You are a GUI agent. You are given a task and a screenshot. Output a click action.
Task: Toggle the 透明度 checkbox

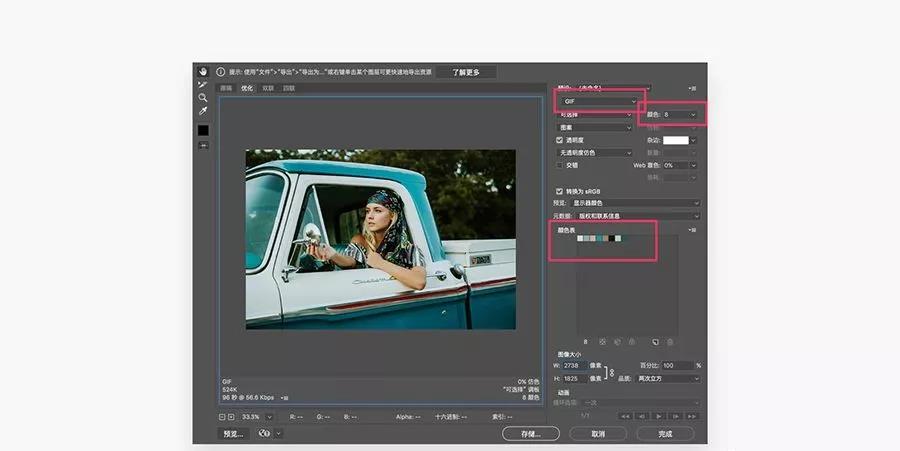(560, 140)
